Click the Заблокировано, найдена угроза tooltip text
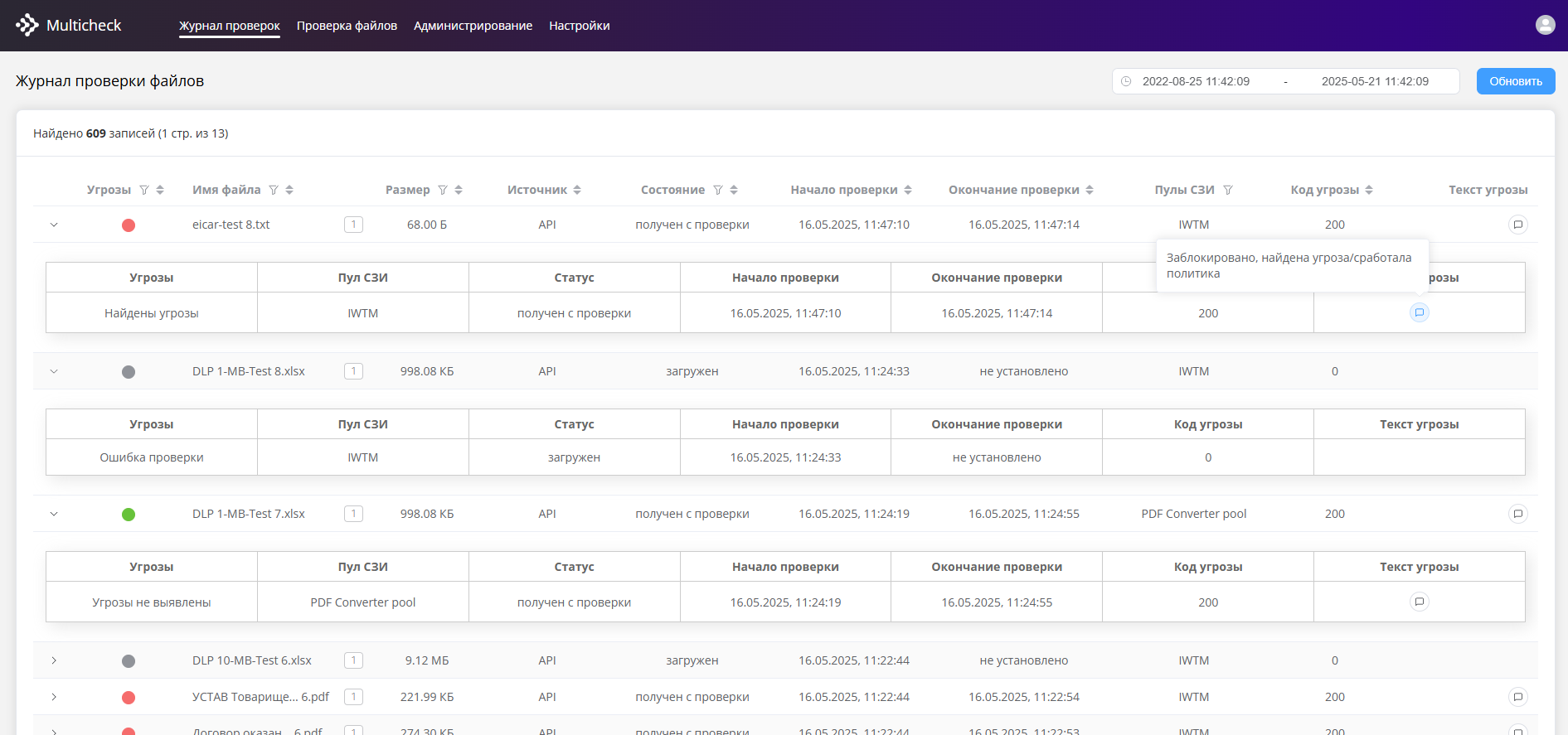Screen dimensions: 1568x735 (1289, 265)
